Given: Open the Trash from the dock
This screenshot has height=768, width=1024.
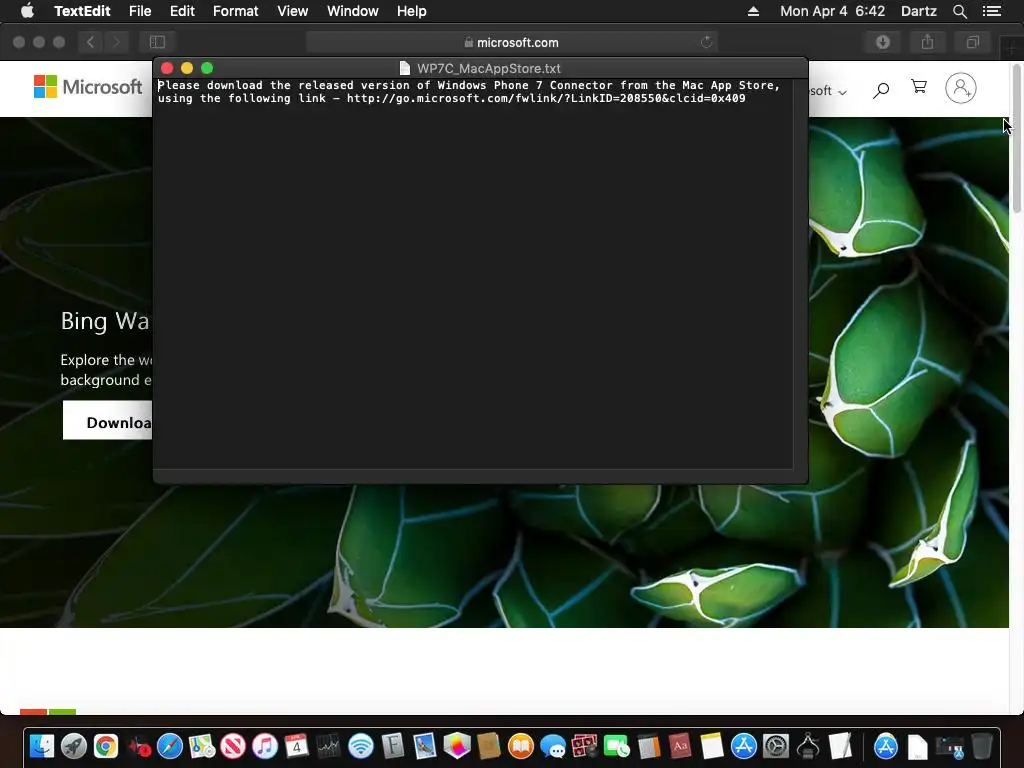Looking at the screenshot, I should coord(982,746).
